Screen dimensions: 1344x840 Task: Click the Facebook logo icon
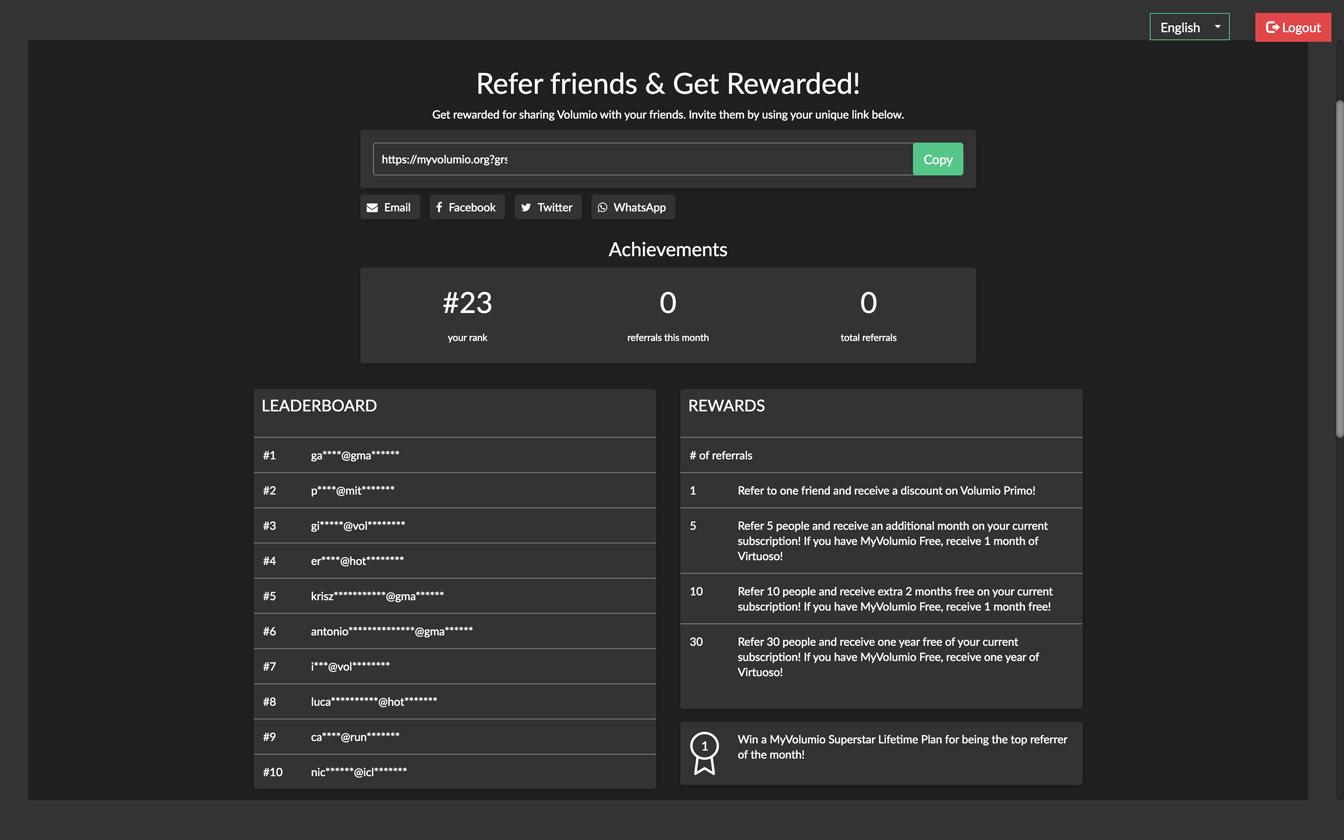tap(439, 208)
